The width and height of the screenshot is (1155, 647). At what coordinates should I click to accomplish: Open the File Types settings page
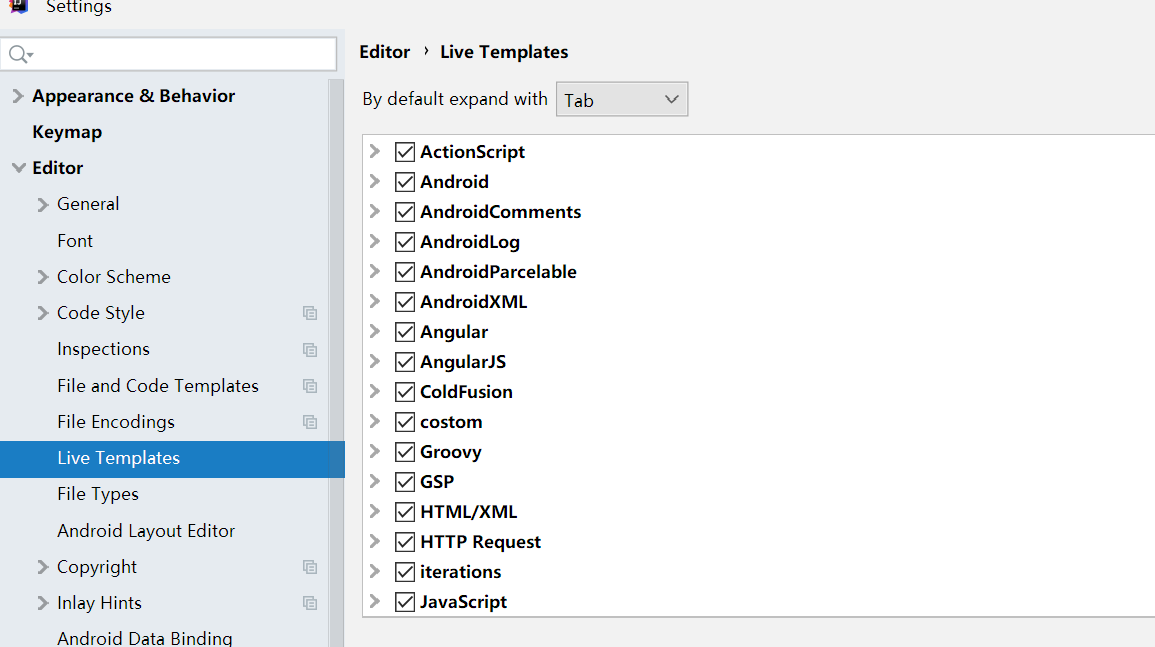coord(98,494)
